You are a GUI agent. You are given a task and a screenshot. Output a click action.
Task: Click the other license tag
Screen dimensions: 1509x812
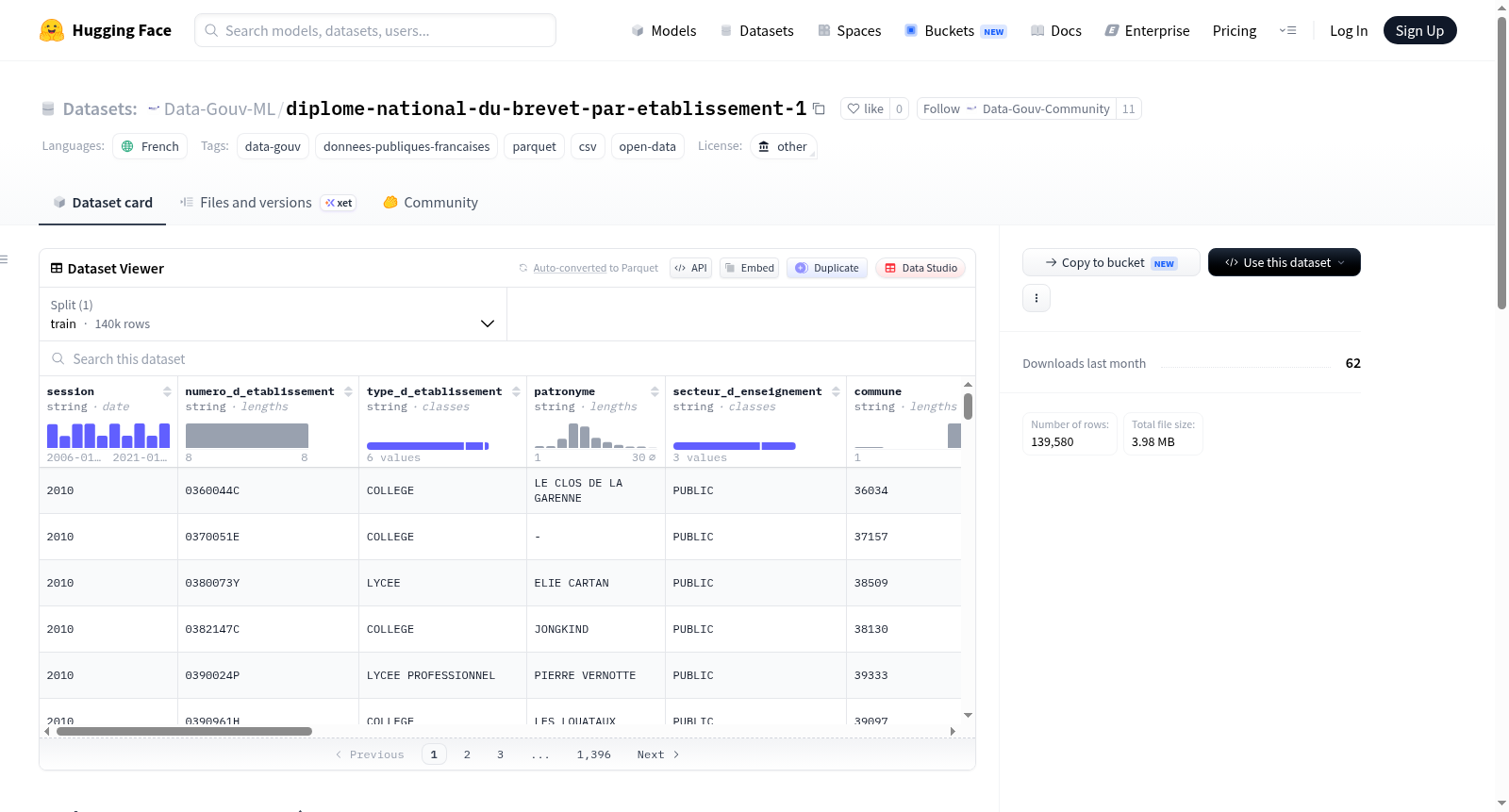783,146
